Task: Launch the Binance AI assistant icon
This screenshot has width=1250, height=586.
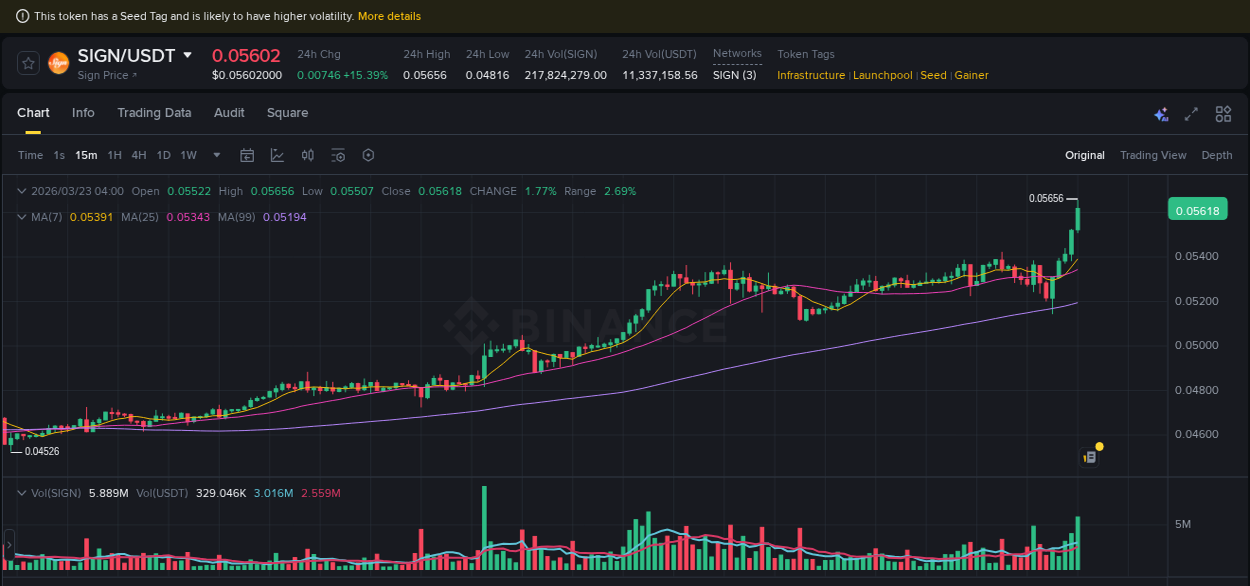Action: click(1161, 114)
